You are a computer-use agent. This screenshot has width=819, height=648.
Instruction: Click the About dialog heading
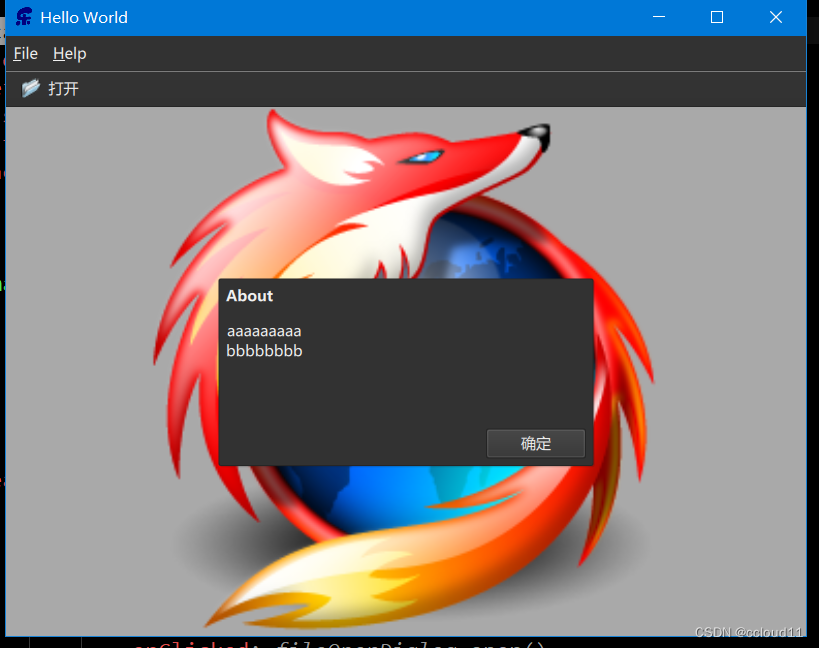249,296
